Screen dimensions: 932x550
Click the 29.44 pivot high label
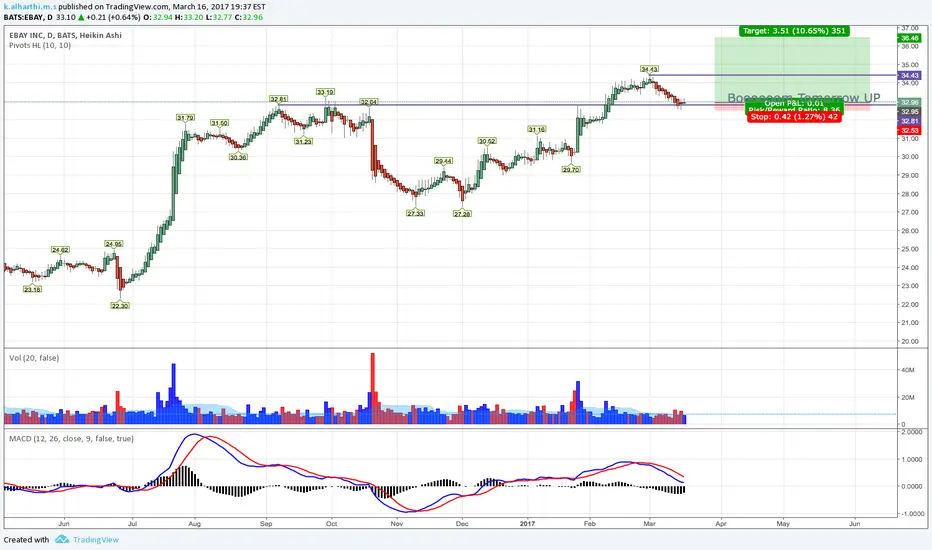coord(443,161)
